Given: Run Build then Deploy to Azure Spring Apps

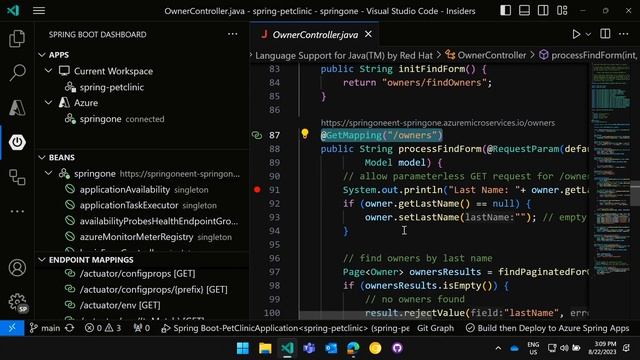Looking at the screenshot, I should click(x=547, y=328).
